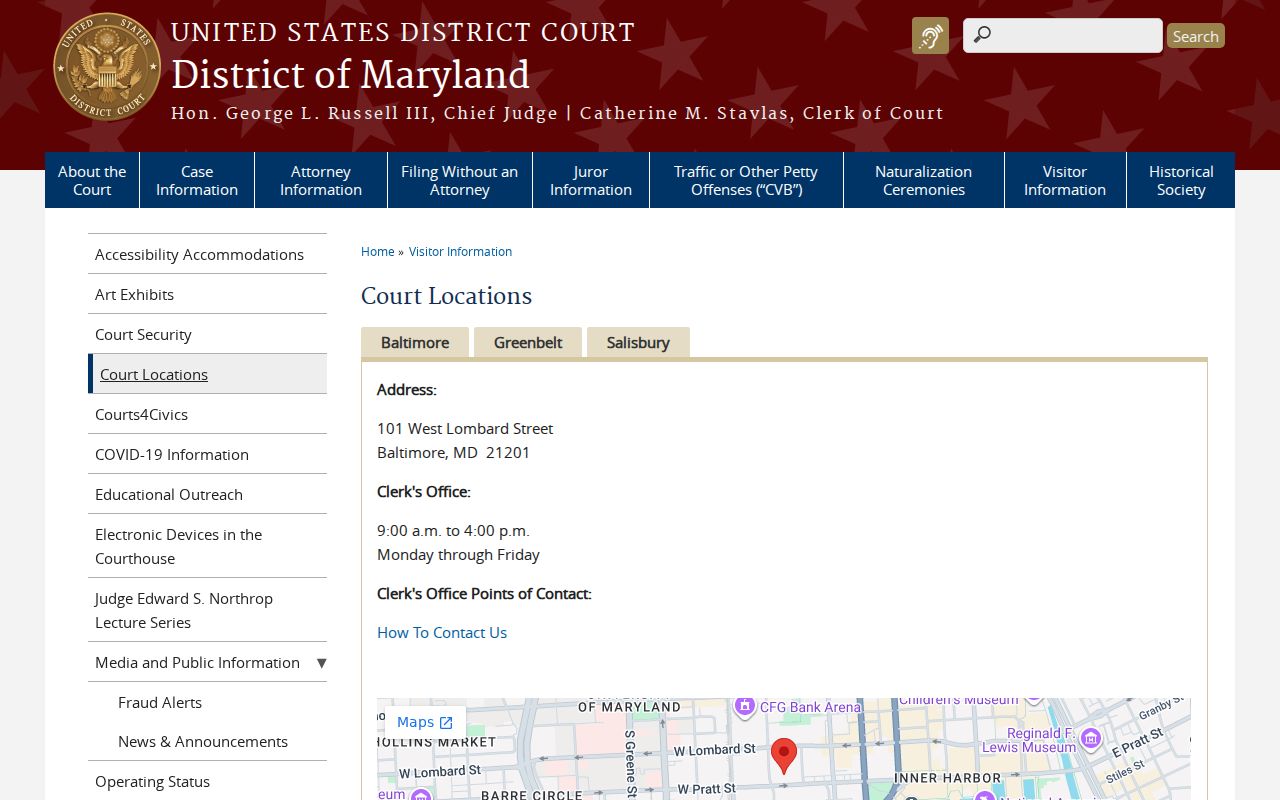
Task: Open Naturalization Ceremonies menu
Action: click(x=924, y=180)
